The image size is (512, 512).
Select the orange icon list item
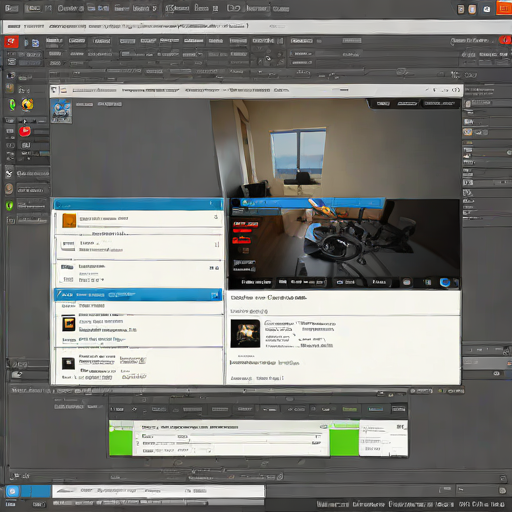[x=138, y=220]
